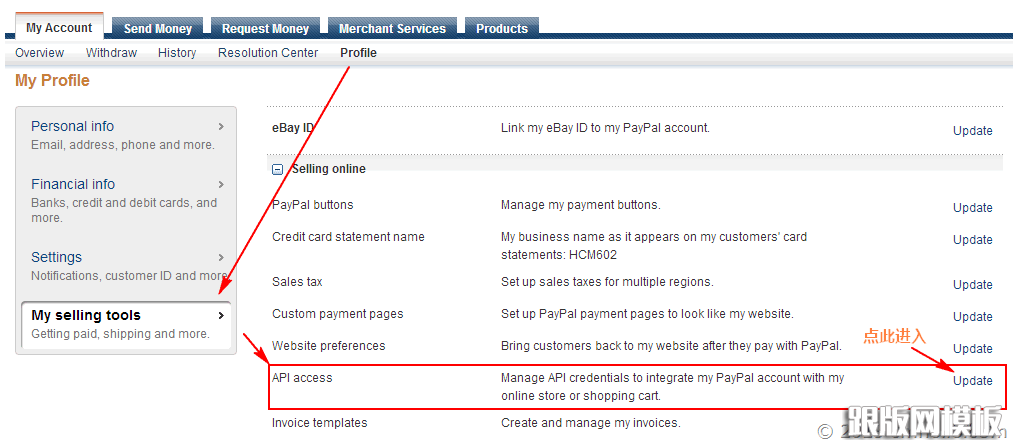This screenshot has width=1014, height=445.
Task: Update Credit card statement name
Action: click(973, 239)
